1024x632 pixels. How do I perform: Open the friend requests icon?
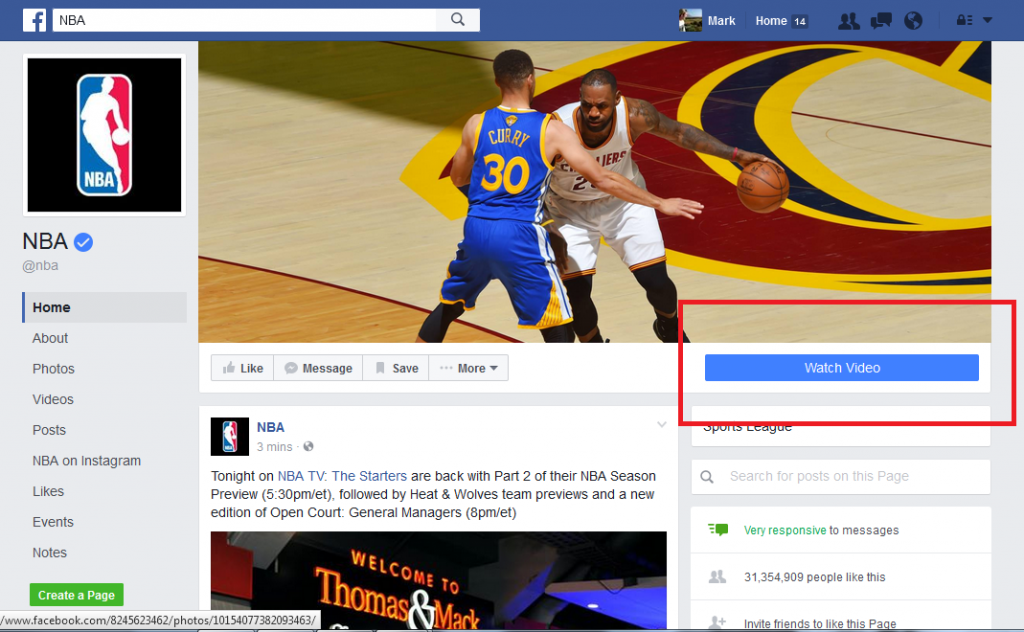click(x=848, y=21)
